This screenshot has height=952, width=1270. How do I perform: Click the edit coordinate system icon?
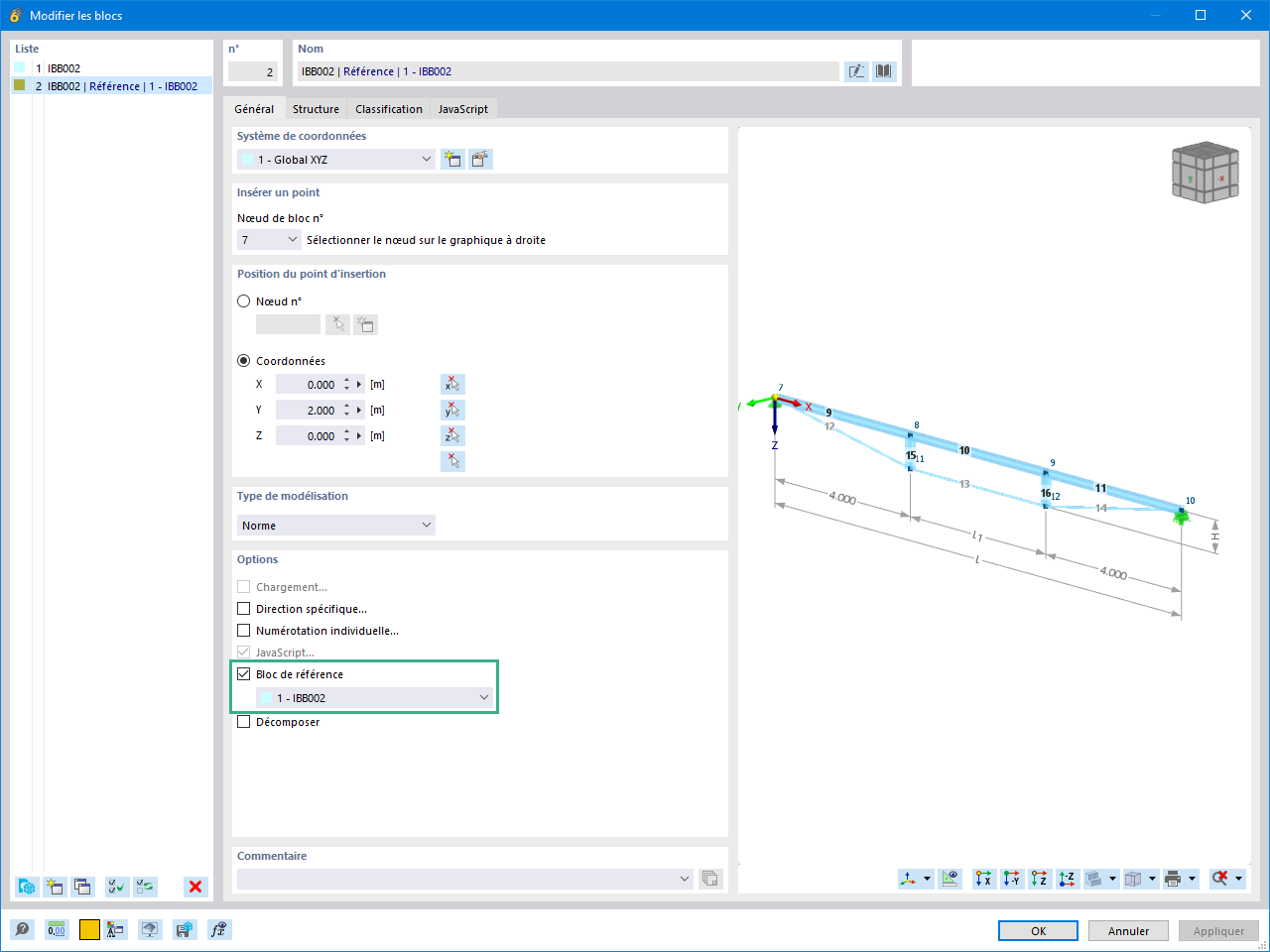[481, 160]
